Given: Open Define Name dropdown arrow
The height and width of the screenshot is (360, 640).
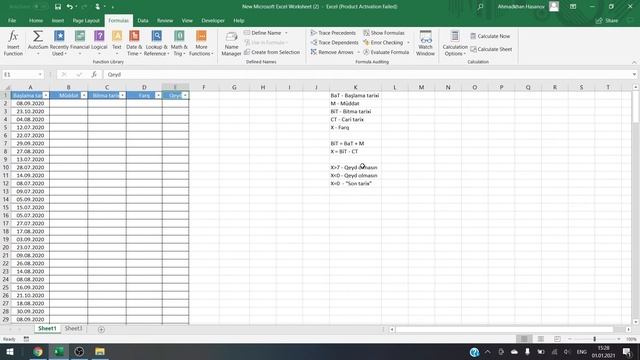Looking at the screenshot, I should click(286, 33).
